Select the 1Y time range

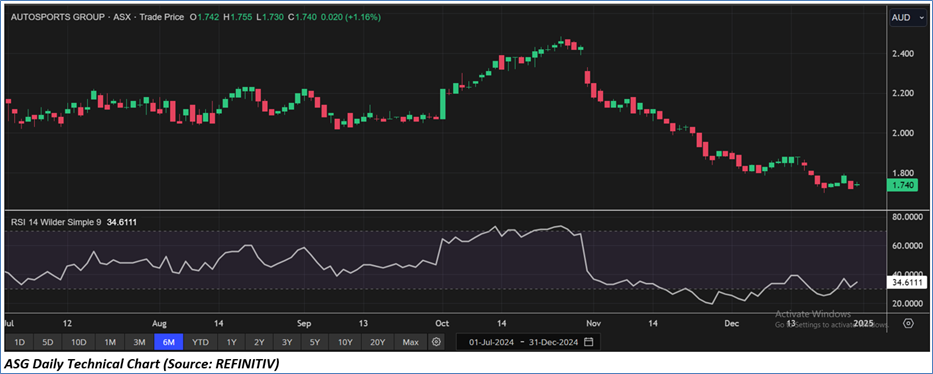click(232, 342)
